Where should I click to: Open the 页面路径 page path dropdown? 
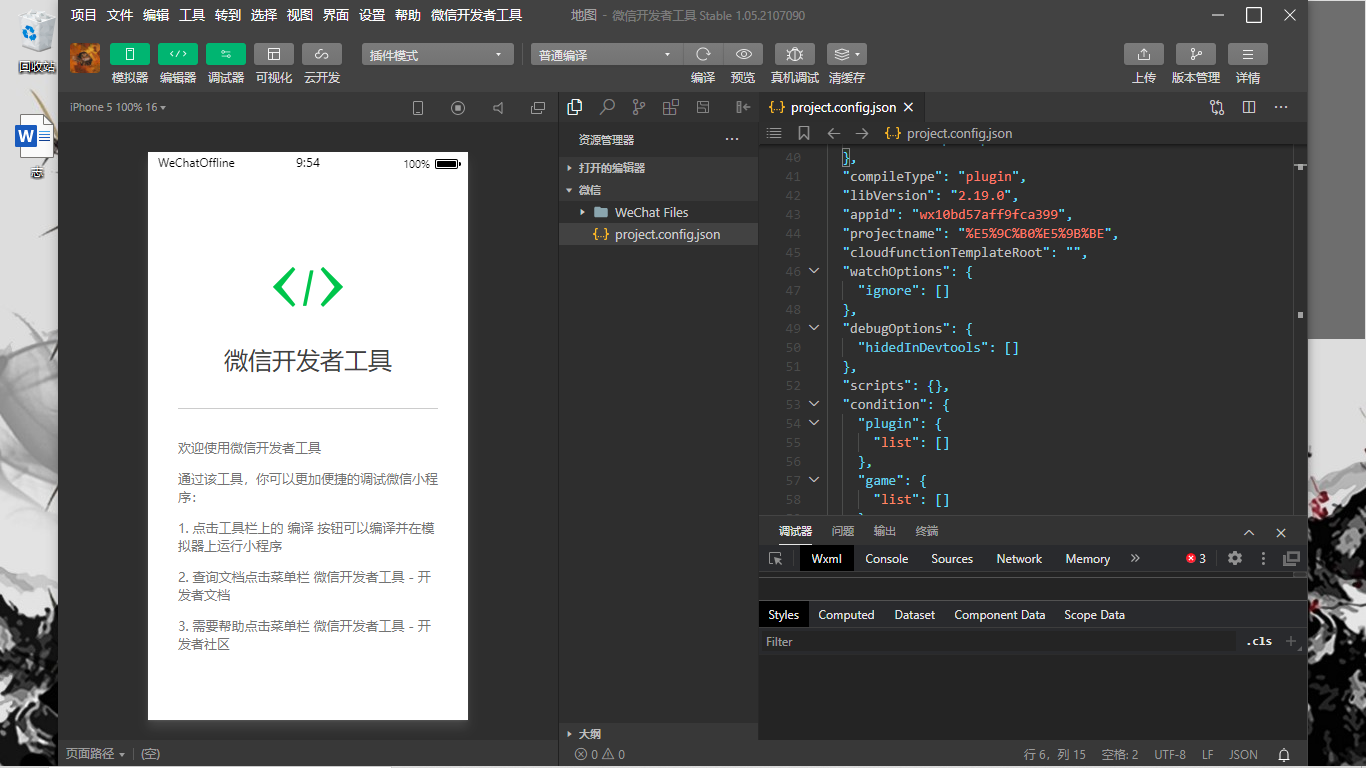(x=96, y=754)
